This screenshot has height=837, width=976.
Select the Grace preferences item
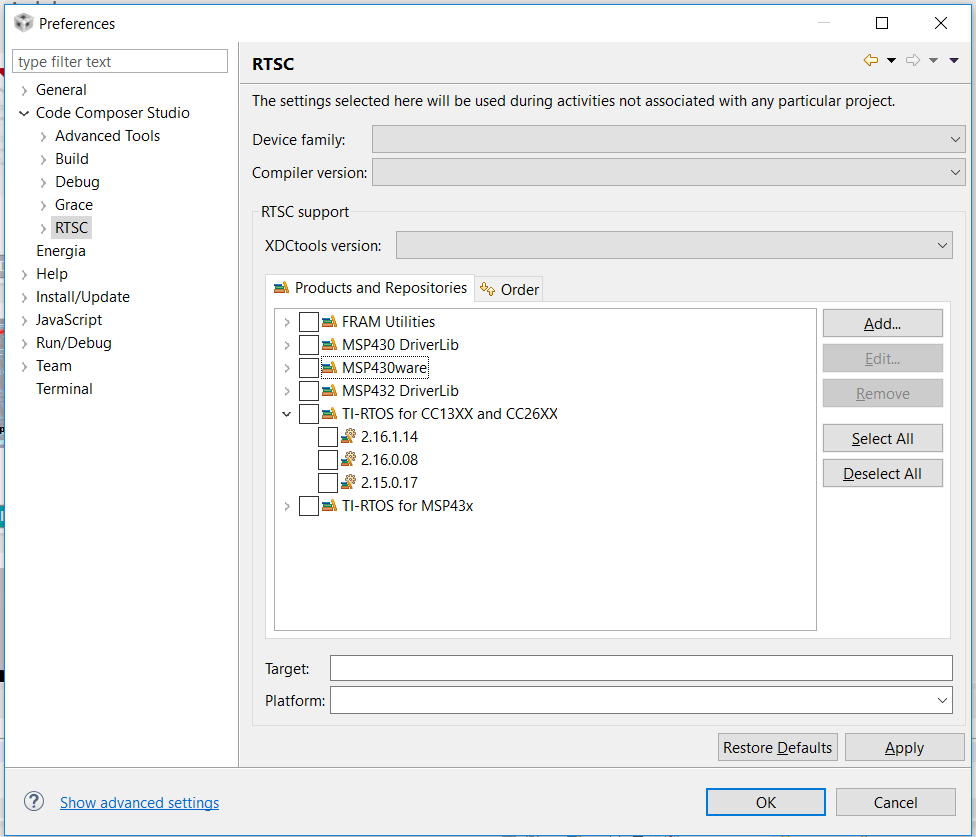click(x=73, y=205)
